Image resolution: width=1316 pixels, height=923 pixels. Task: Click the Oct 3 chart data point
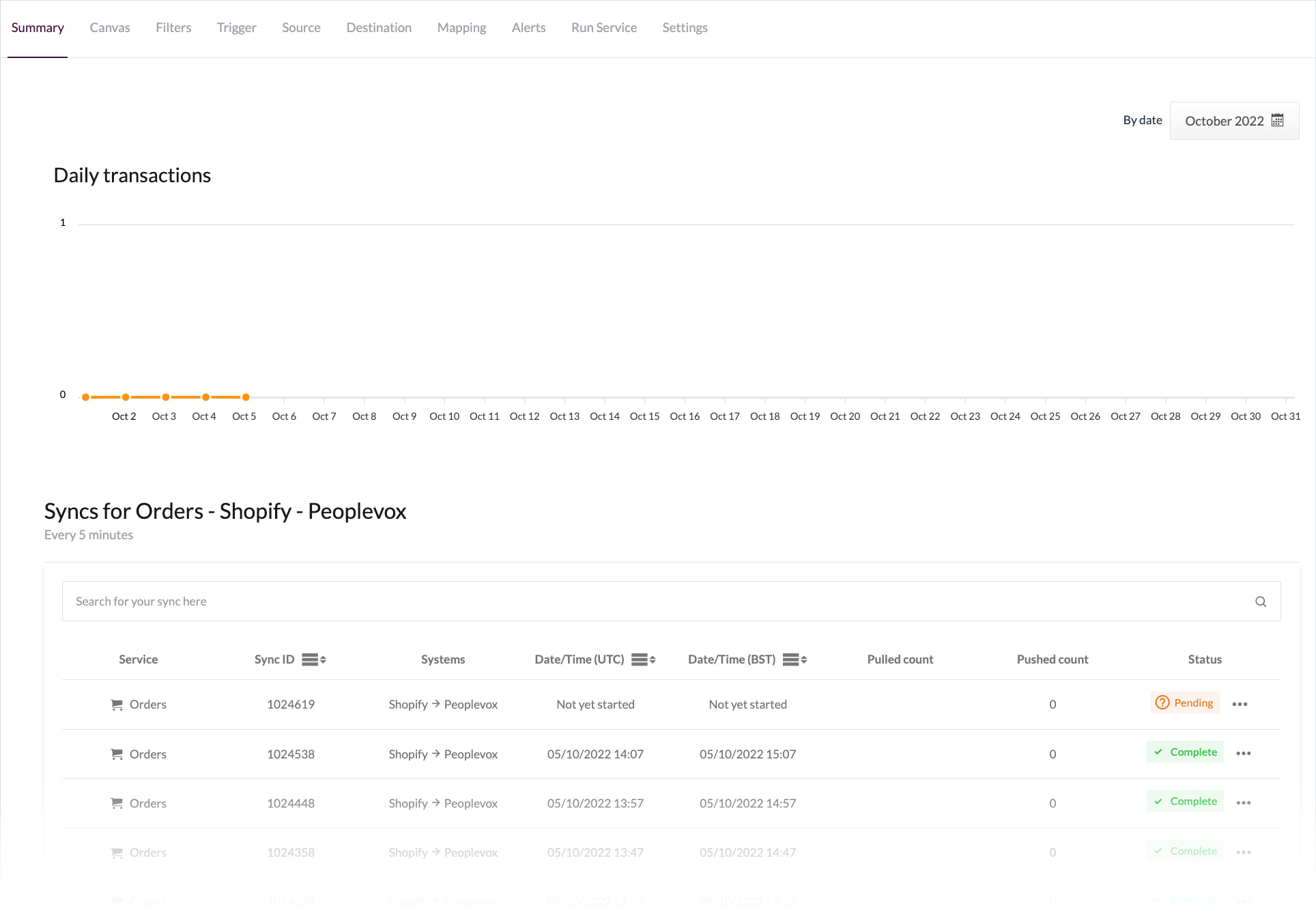point(166,397)
